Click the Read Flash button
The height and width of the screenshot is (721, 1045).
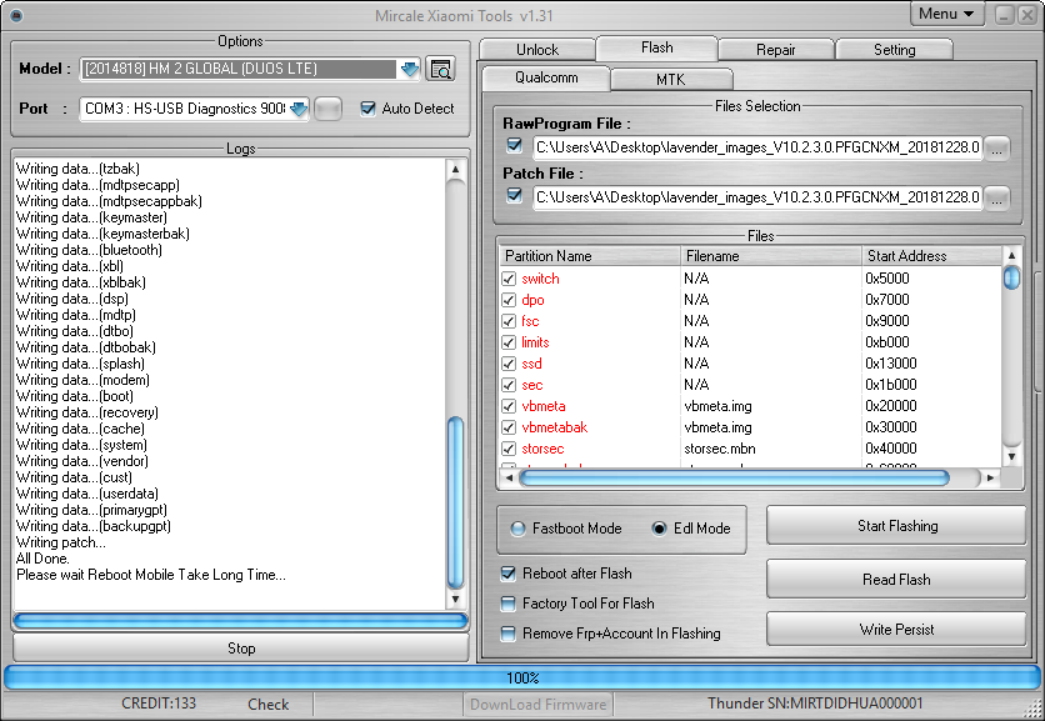[x=897, y=579]
